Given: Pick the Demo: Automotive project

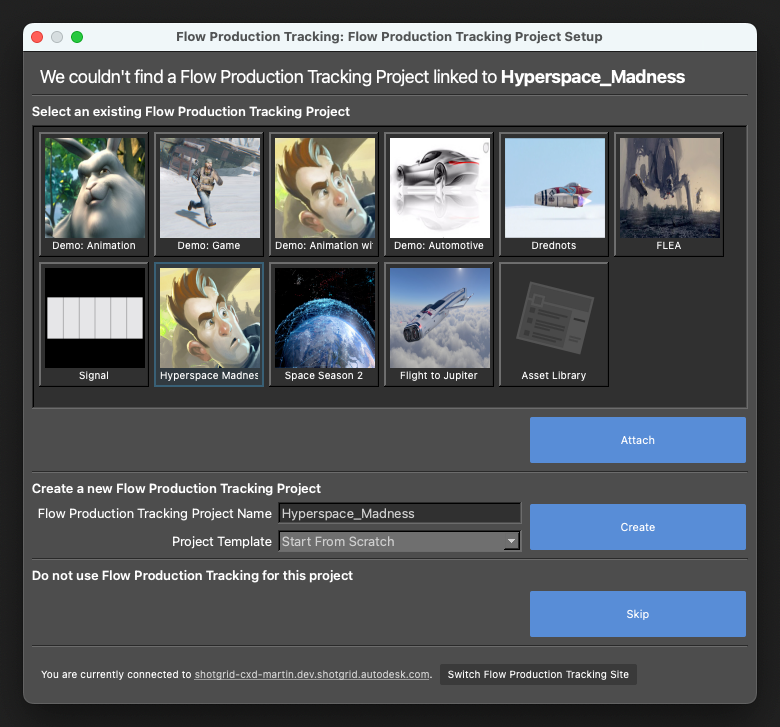Looking at the screenshot, I should 439,195.
